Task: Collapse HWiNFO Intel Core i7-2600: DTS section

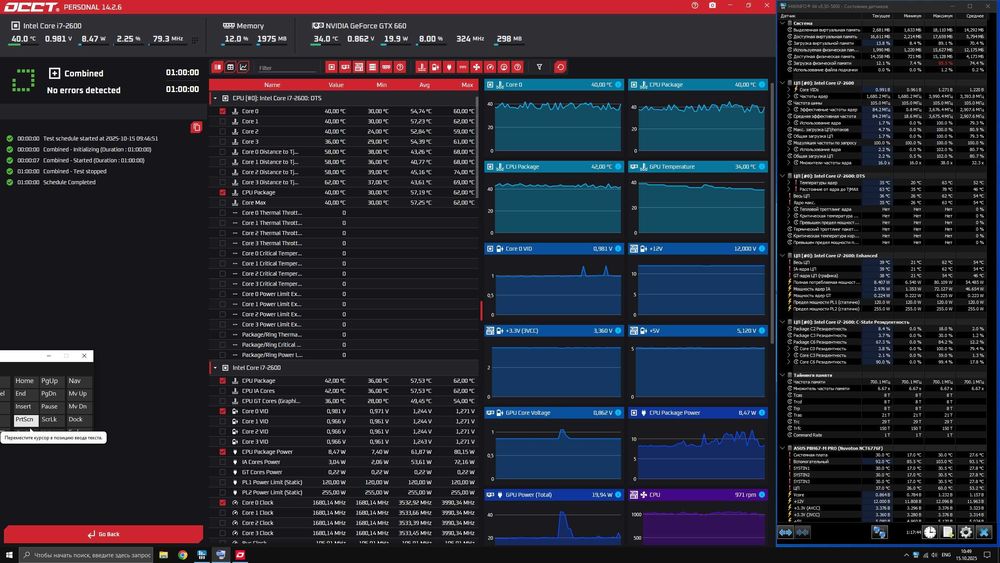Action: coord(783,176)
